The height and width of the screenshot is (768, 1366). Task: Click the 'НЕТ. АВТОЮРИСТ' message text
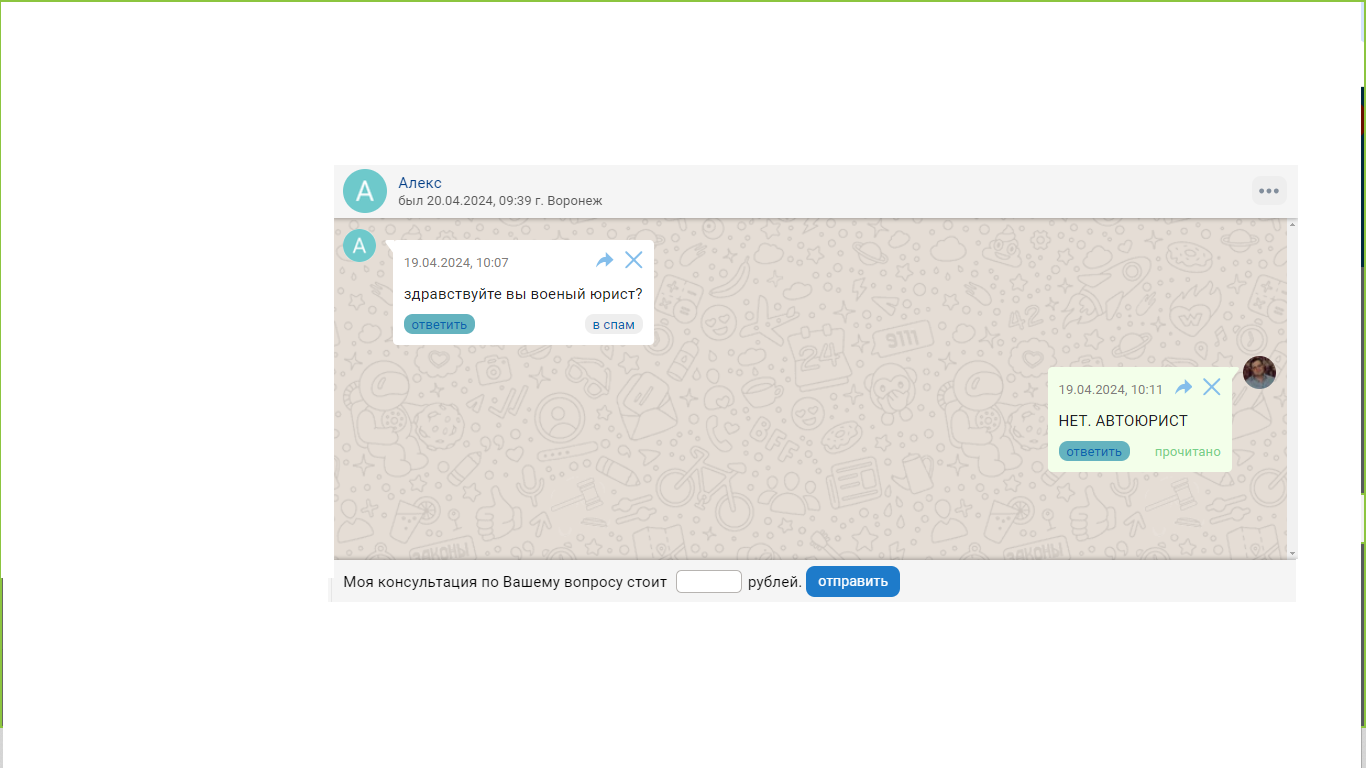click(x=1123, y=421)
